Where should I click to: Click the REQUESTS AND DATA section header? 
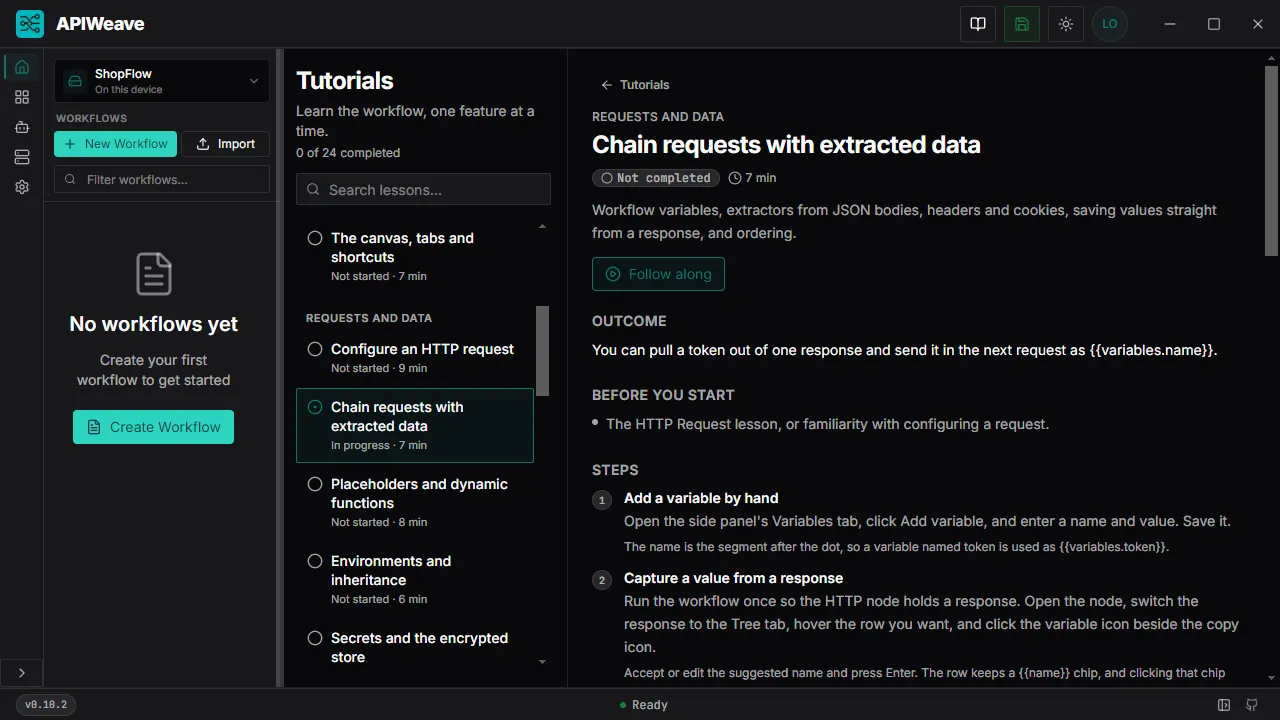point(369,318)
